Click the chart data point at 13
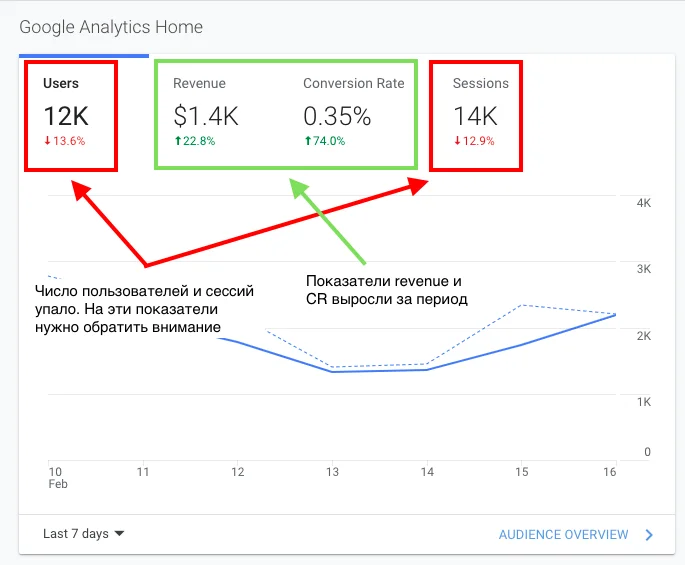 click(x=333, y=372)
